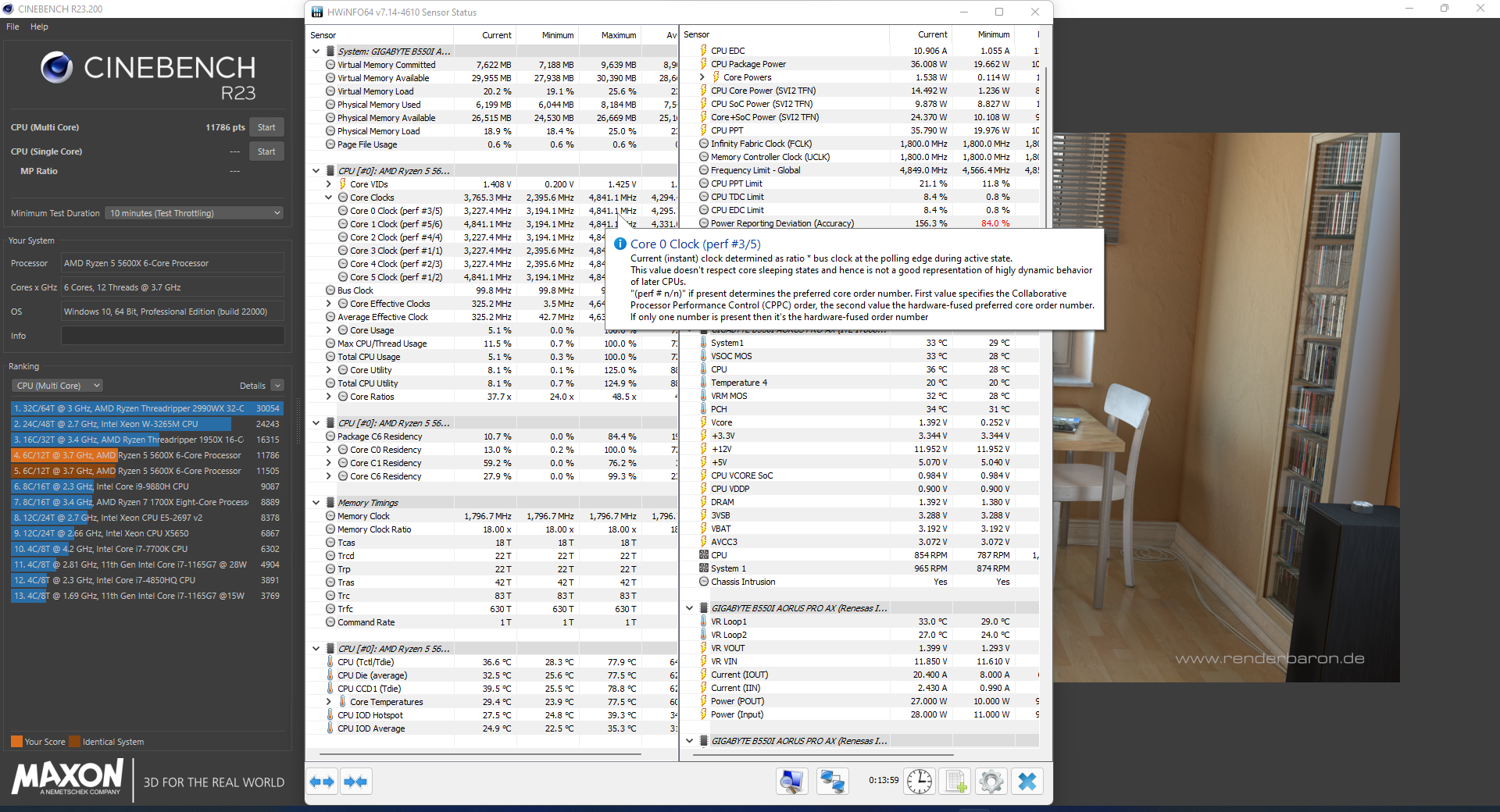Select the Intel Core i9-9880H ranking row
The width and height of the screenshot is (1500, 812).
click(147, 486)
